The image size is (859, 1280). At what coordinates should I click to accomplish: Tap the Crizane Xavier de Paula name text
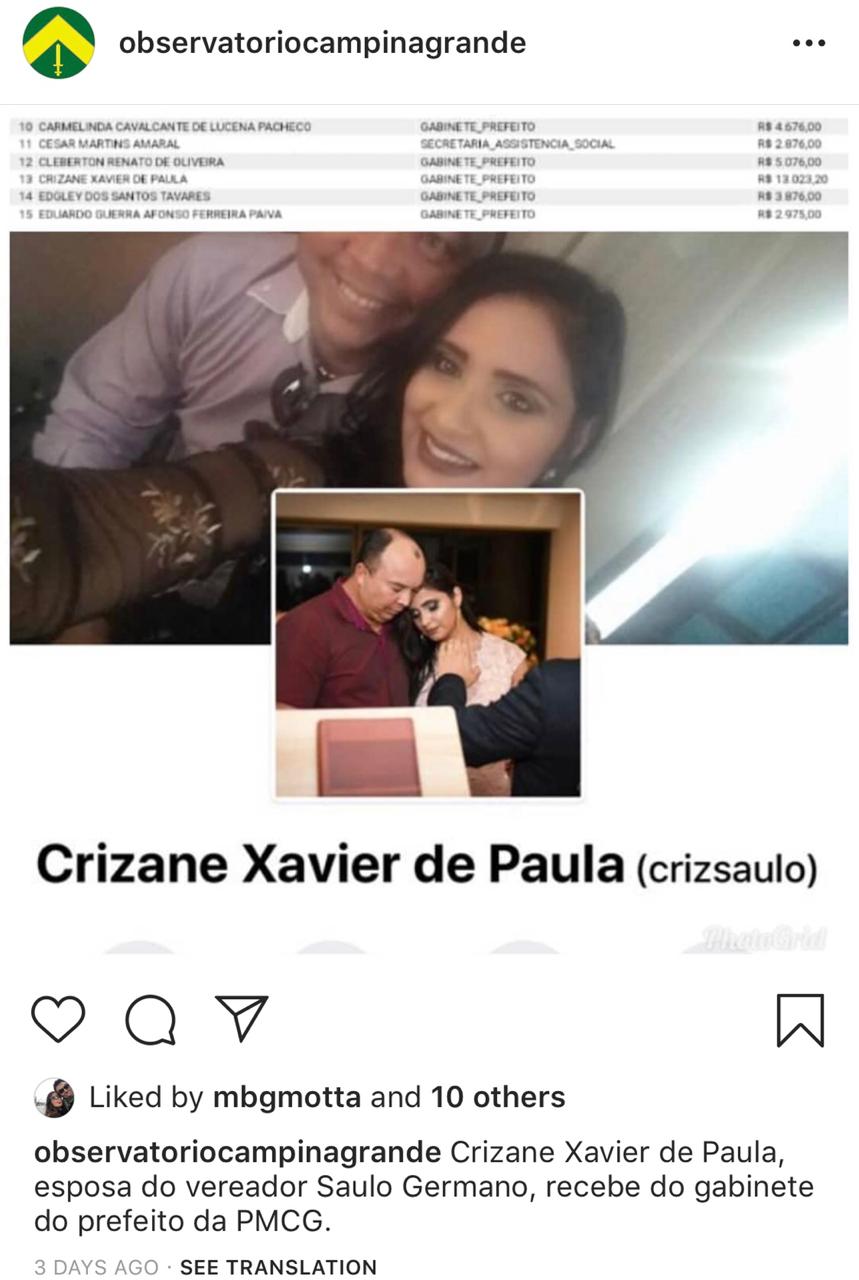330,865
